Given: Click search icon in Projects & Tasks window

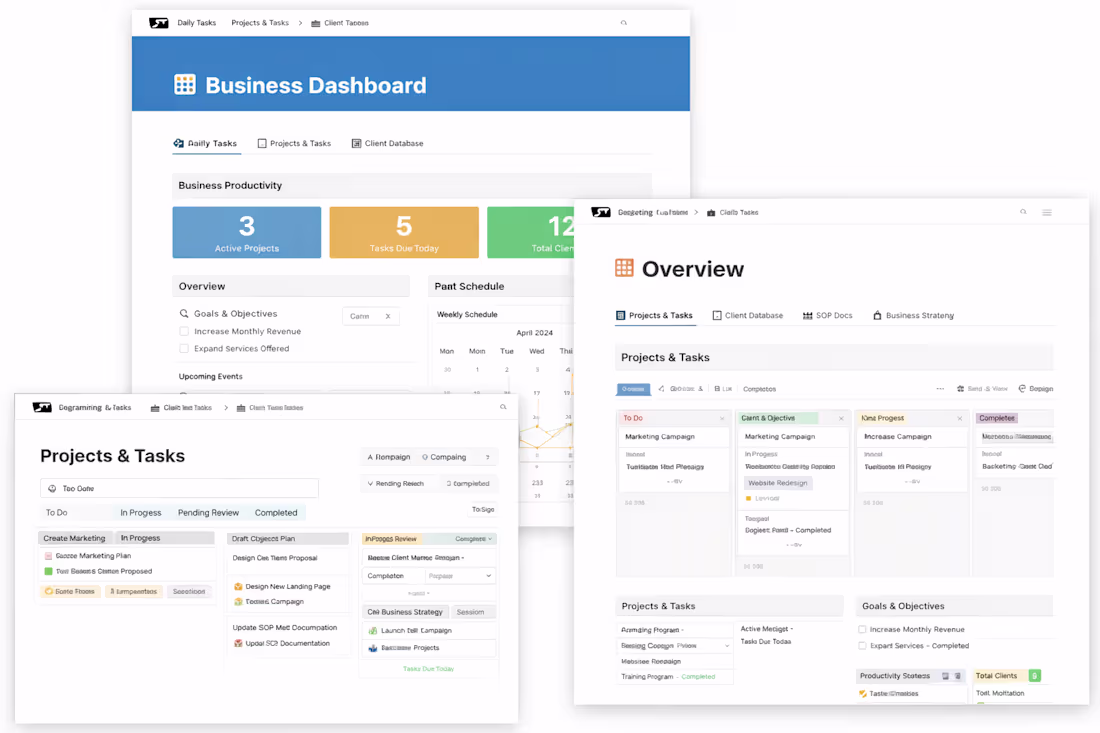Looking at the screenshot, I should coord(503,407).
